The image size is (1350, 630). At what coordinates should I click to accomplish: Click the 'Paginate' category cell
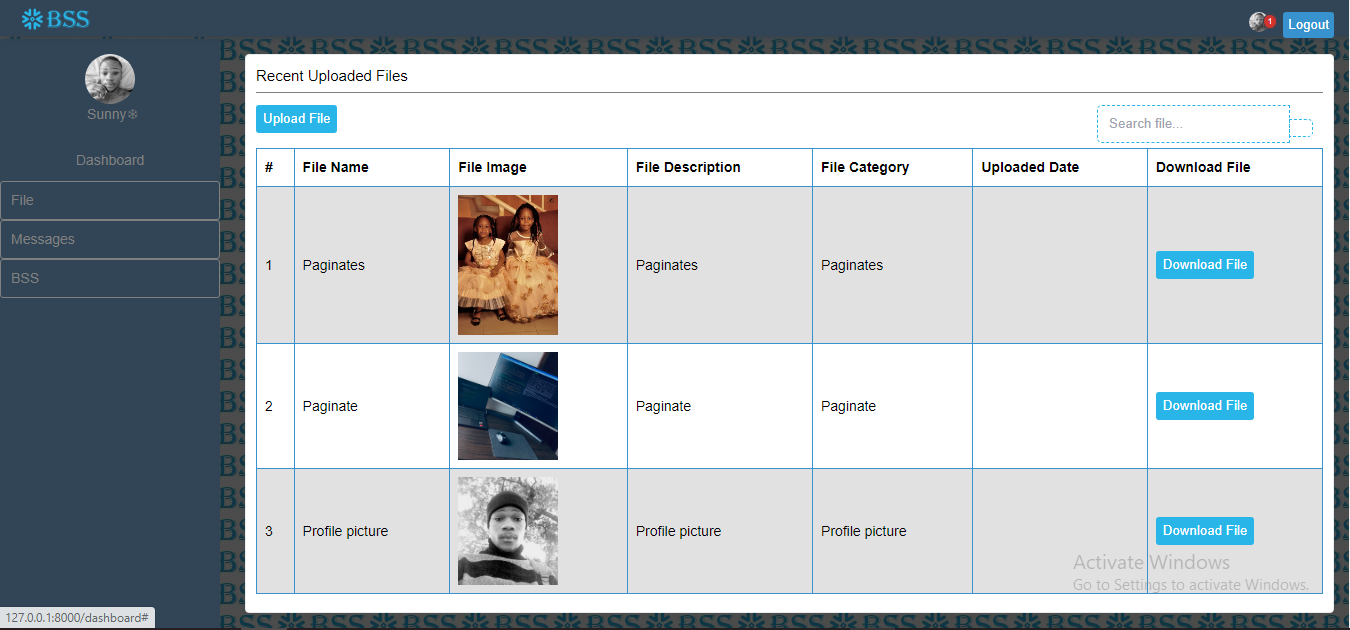coord(893,406)
